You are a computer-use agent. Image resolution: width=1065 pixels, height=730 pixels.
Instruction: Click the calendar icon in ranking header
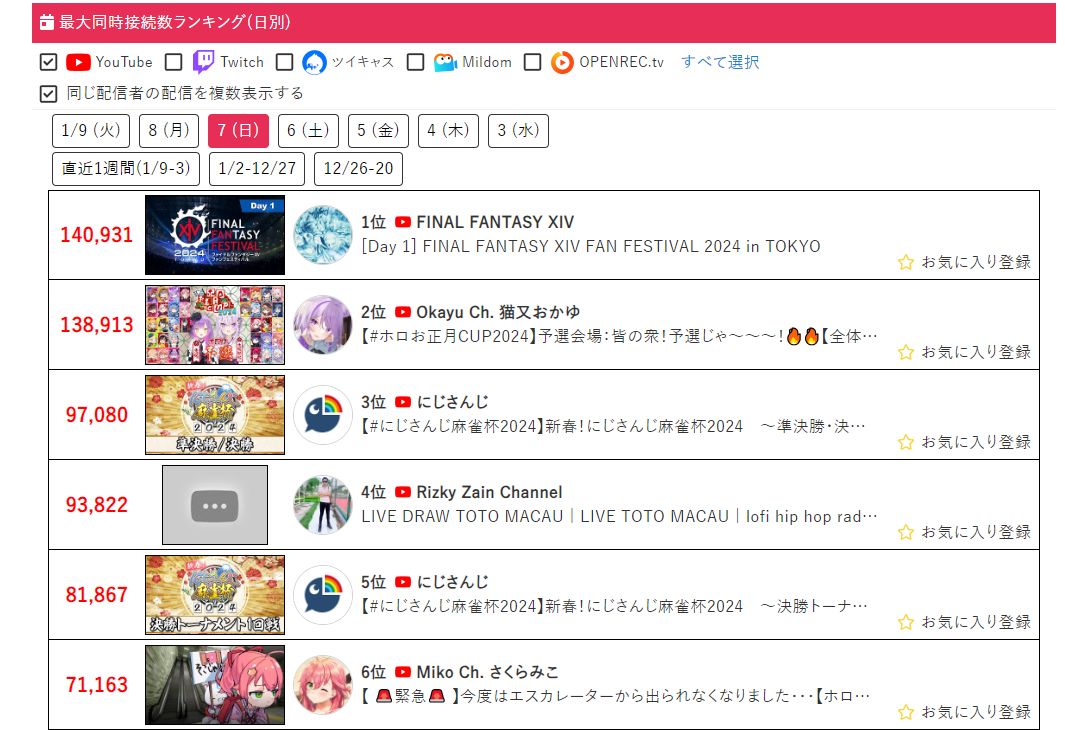[46, 22]
